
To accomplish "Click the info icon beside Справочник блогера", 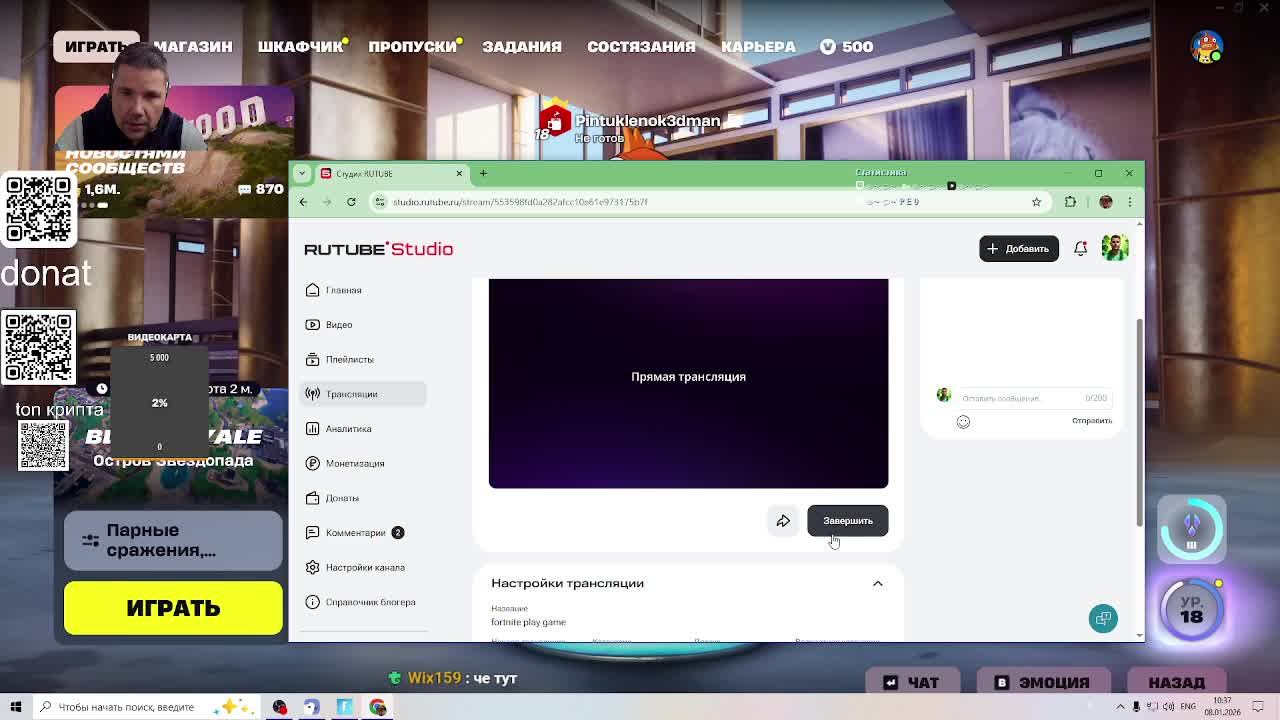I will point(313,602).
